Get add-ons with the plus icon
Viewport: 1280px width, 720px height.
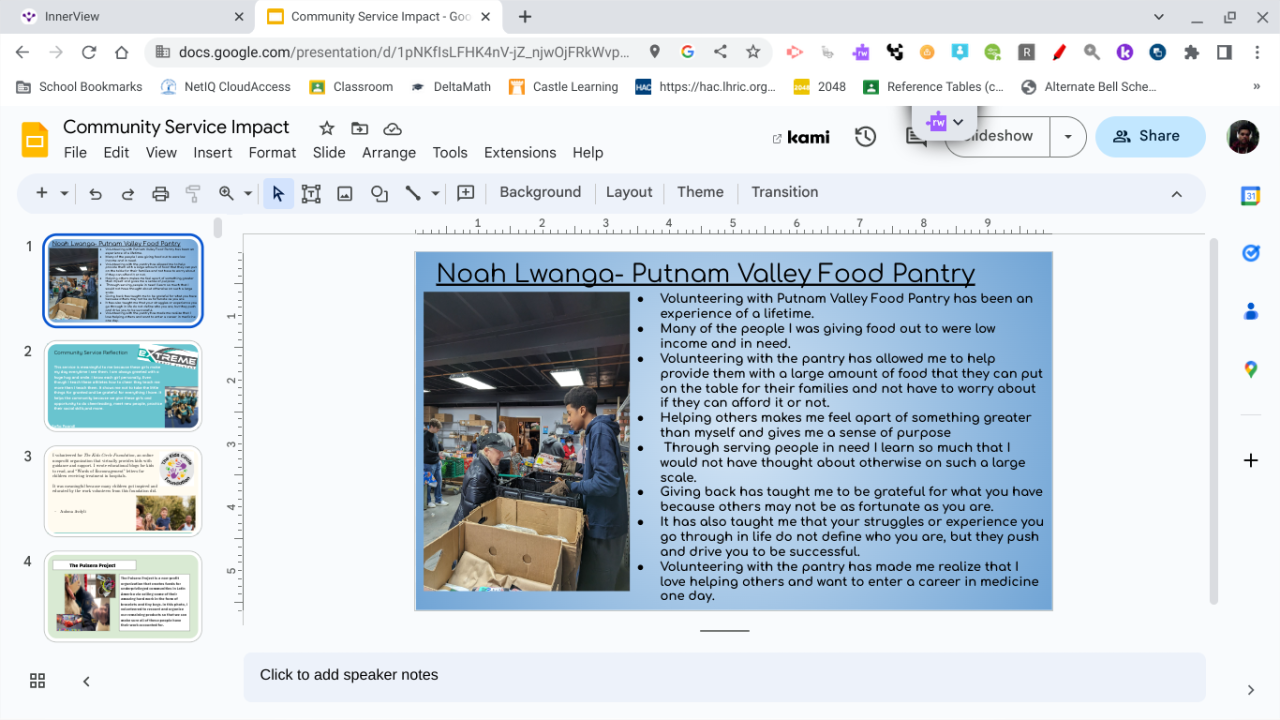[x=1250, y=460]
